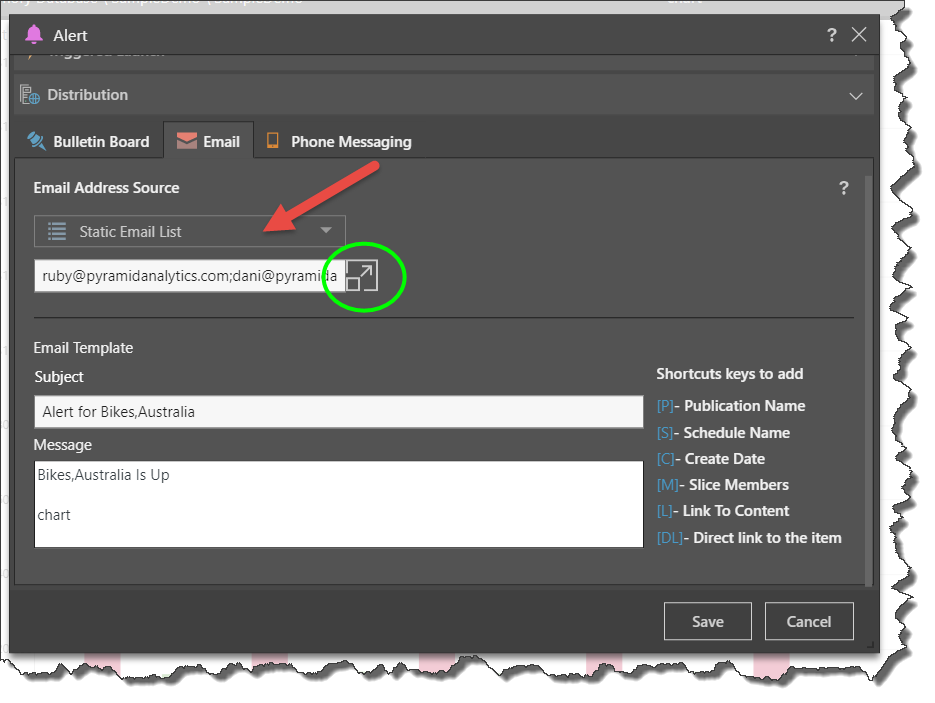Collapse the Distribution section chevron
Viewport: 935px width, 703px height.
tap(856, 96)
